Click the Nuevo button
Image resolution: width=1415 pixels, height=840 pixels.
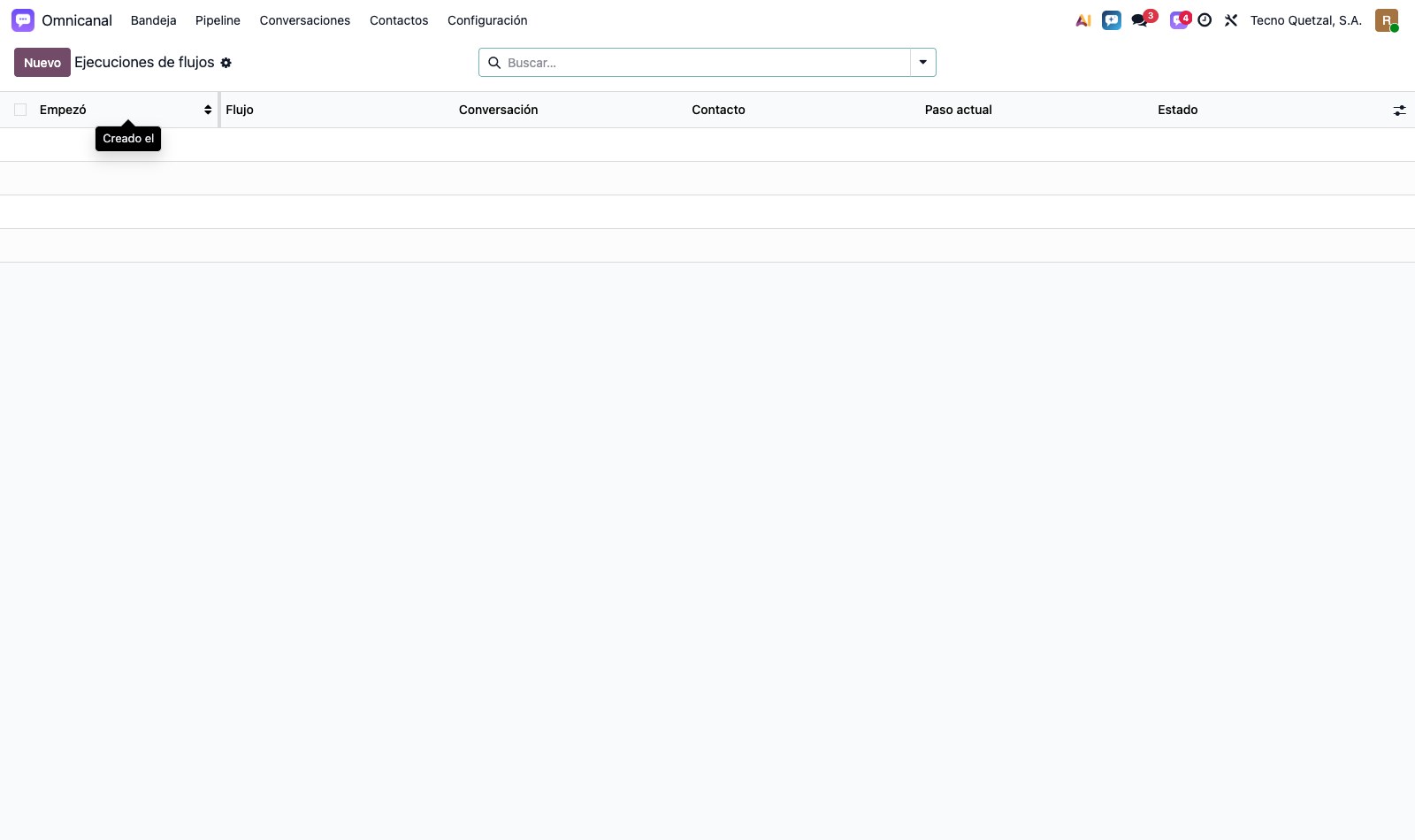(x=42, y=63)
